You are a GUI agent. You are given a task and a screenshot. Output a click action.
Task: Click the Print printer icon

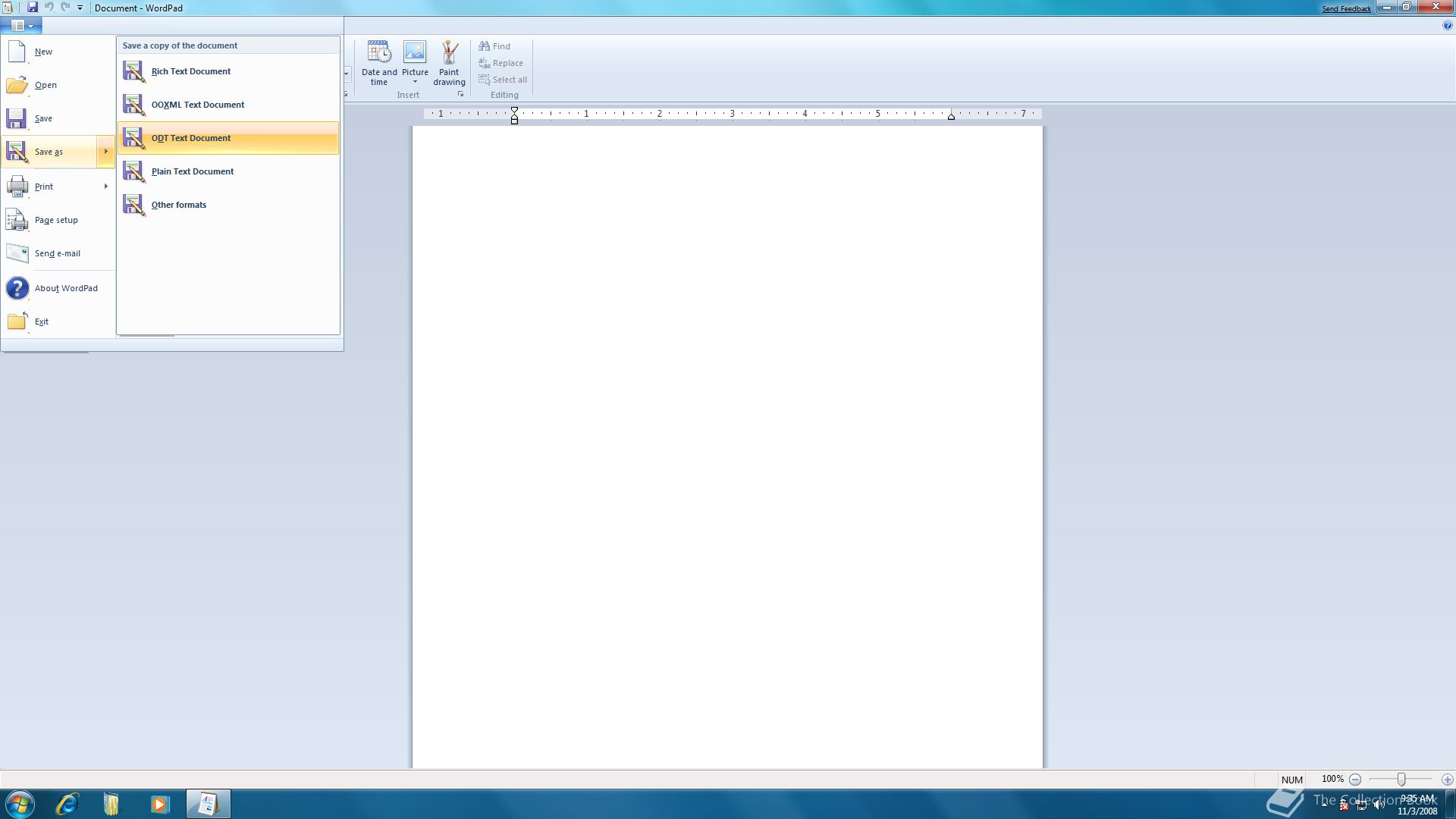tap(17, 187)
